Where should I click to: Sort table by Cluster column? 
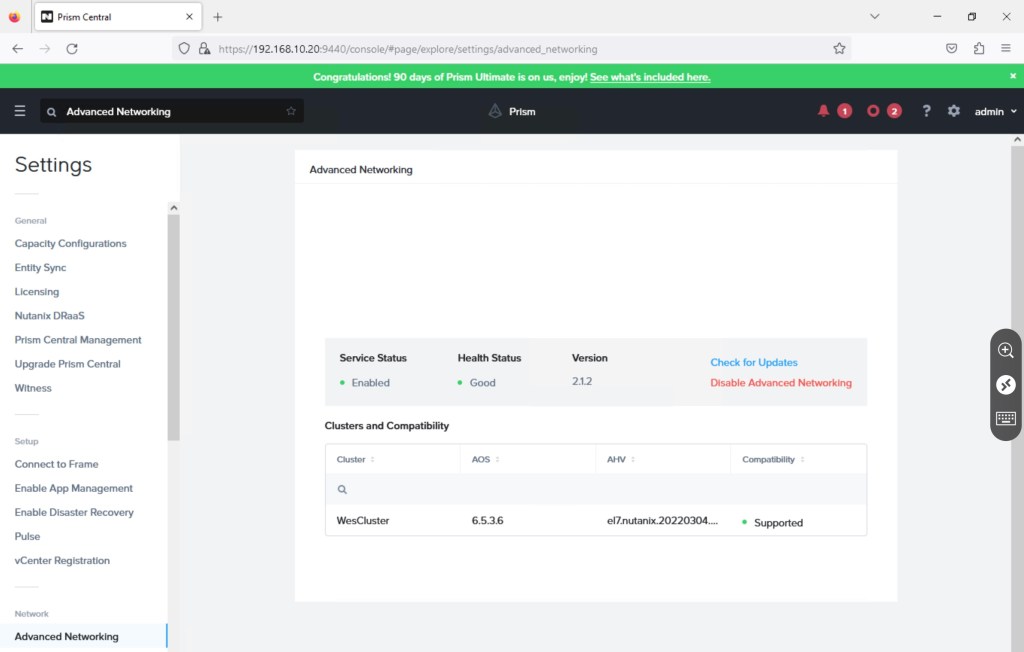(372, 459)
